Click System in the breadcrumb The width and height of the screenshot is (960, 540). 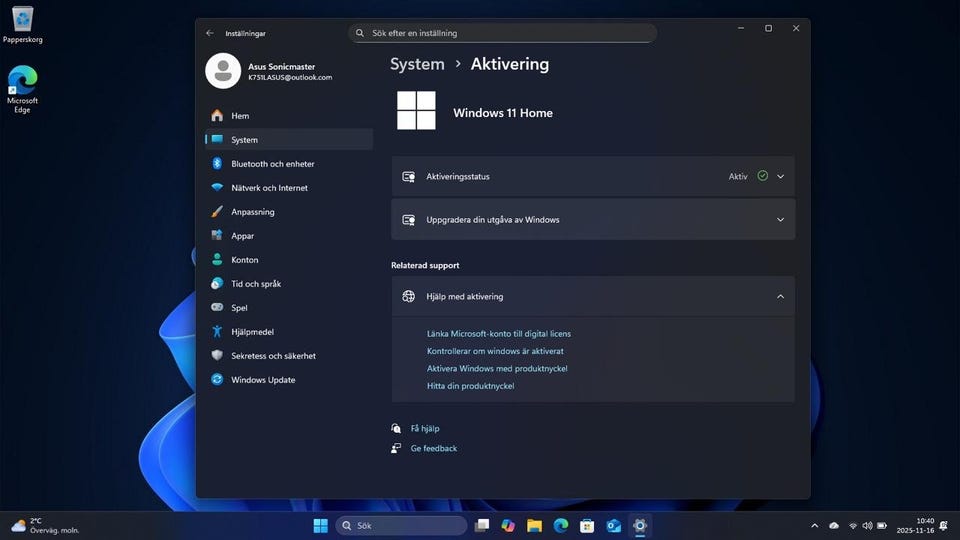pyautogui.click(x=417, y=64)
